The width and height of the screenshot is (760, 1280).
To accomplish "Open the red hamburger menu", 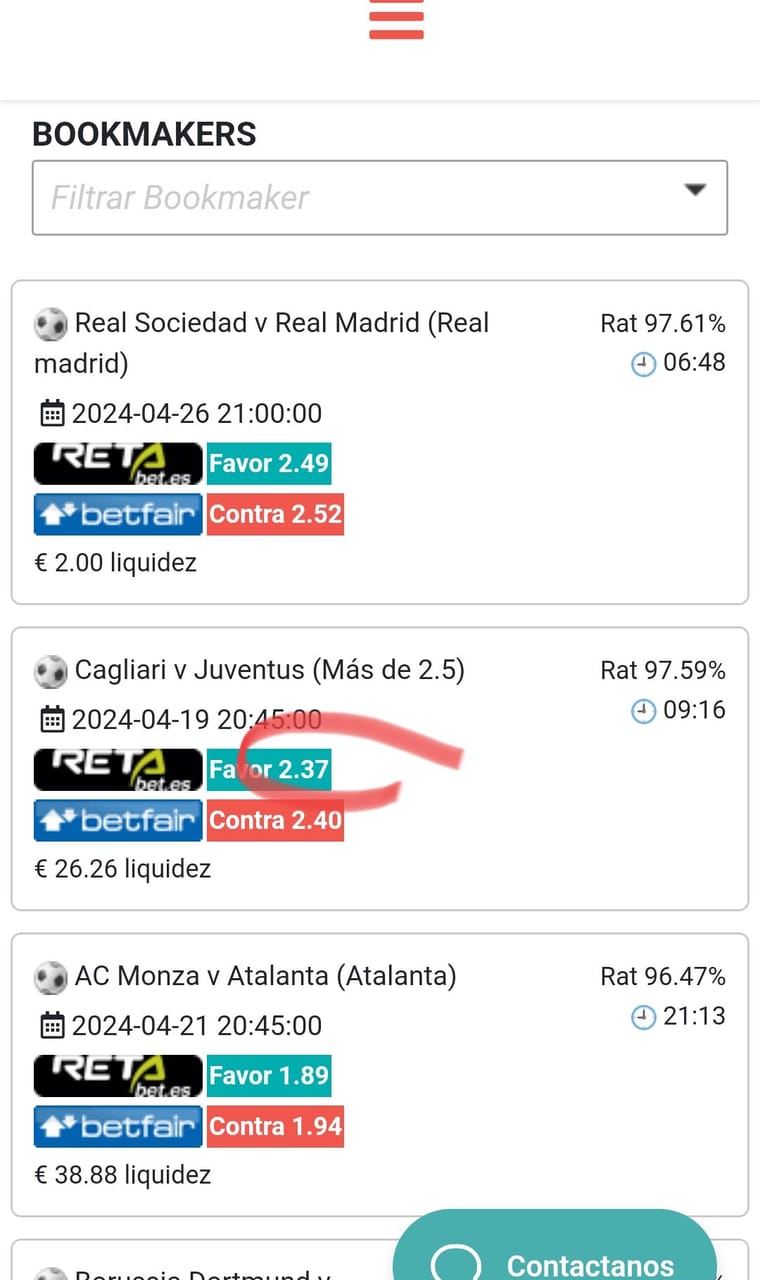I will tap(397, 18).
